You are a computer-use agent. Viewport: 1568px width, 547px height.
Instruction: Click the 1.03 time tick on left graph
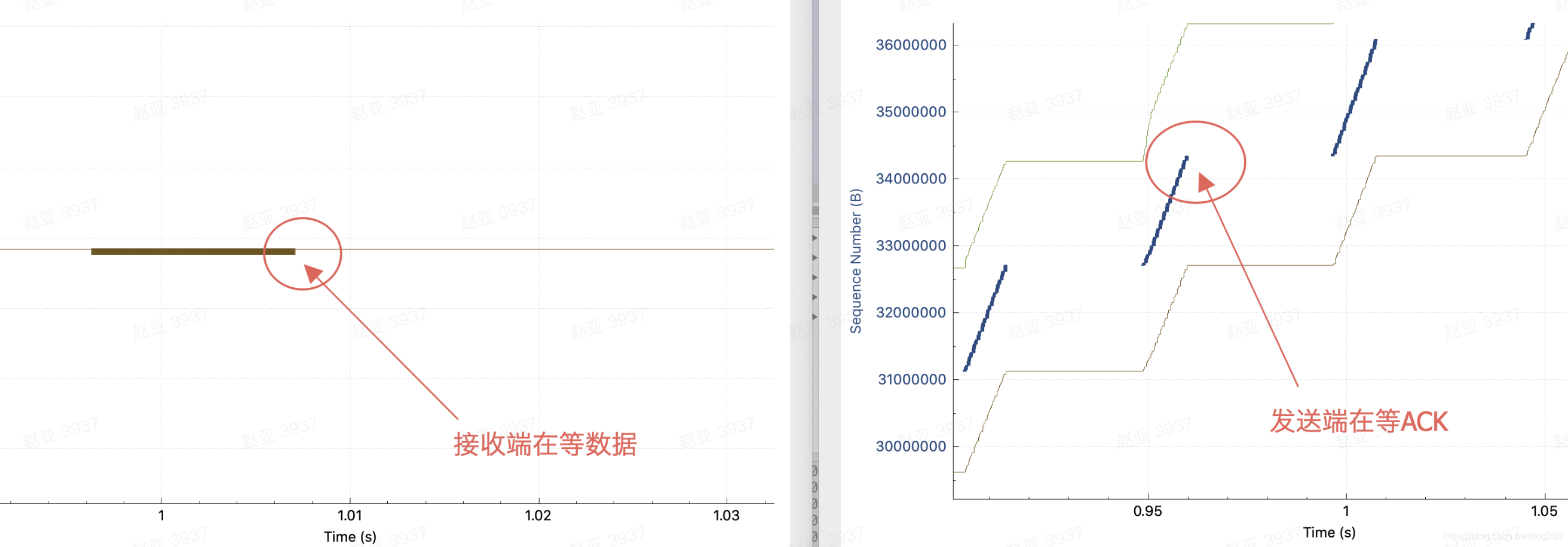point(726,515)
